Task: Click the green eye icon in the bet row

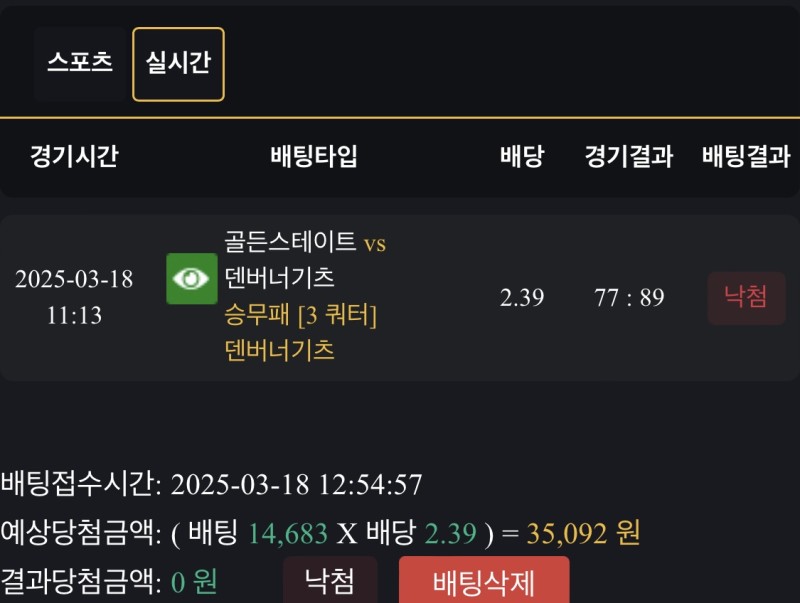Action: point(191,278)
